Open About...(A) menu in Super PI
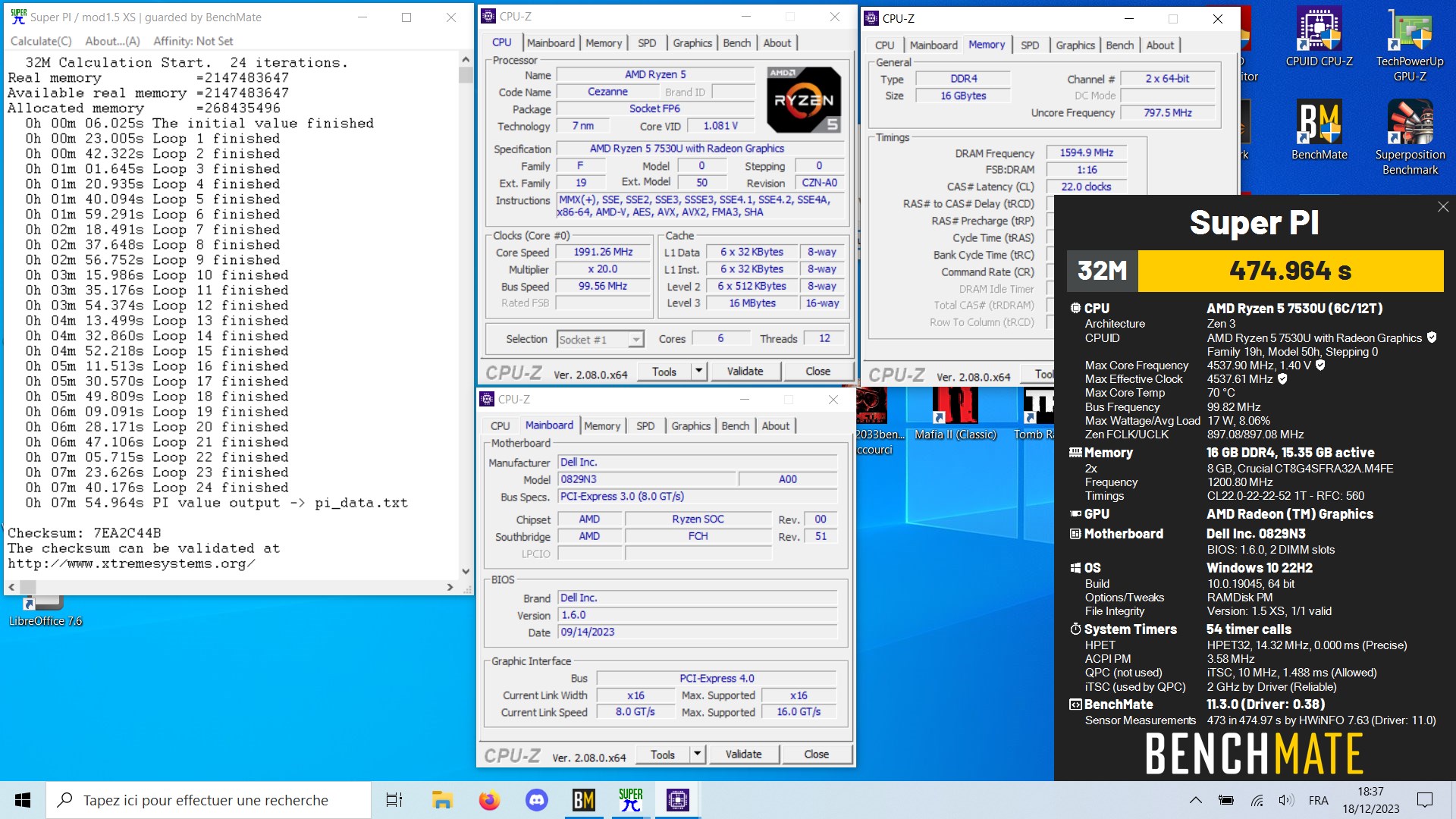Image resolution: width=1456 pixels, height=819 pixels. (x=112, y=41)
